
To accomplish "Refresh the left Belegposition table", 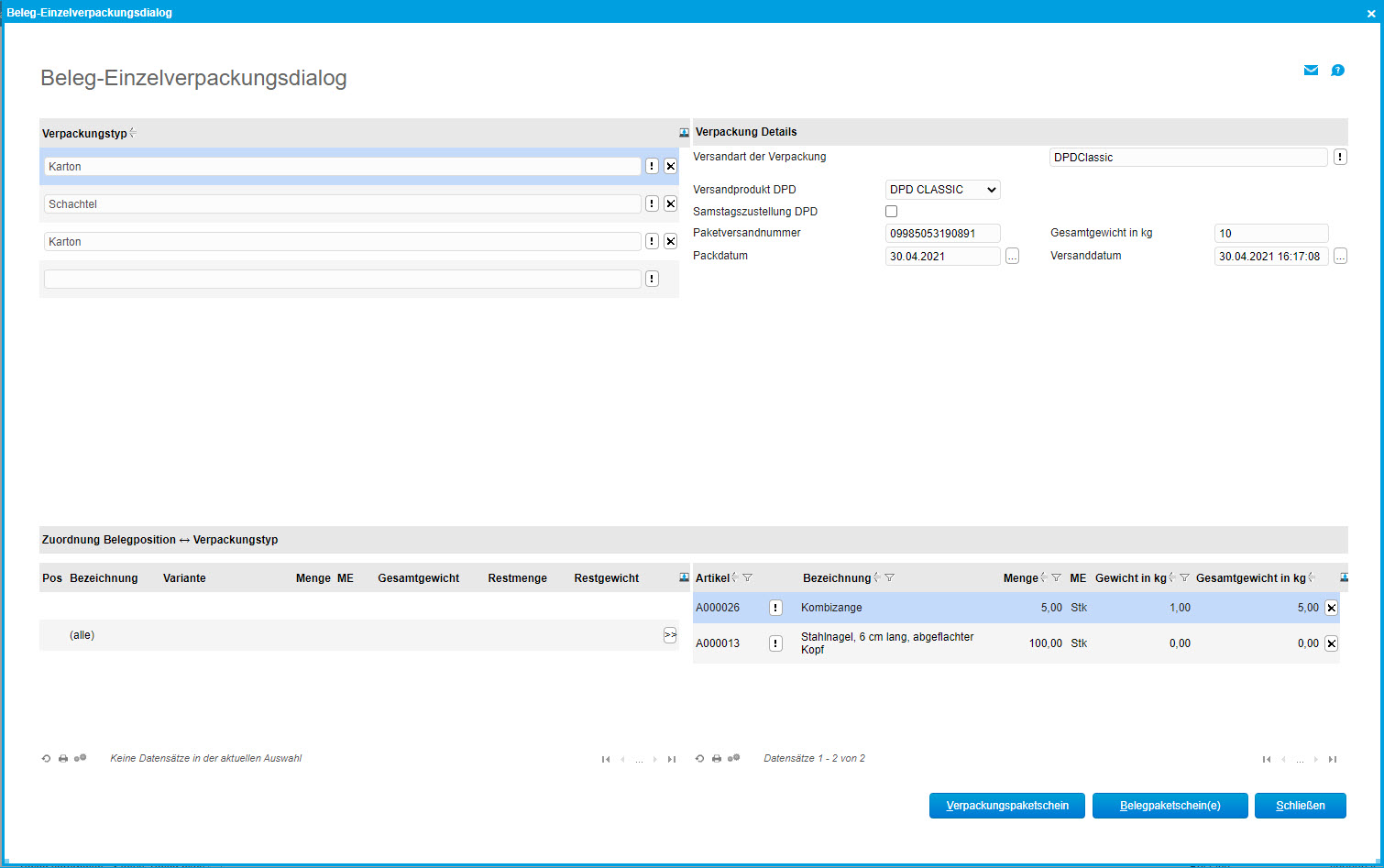I will [x=46, y=759].
